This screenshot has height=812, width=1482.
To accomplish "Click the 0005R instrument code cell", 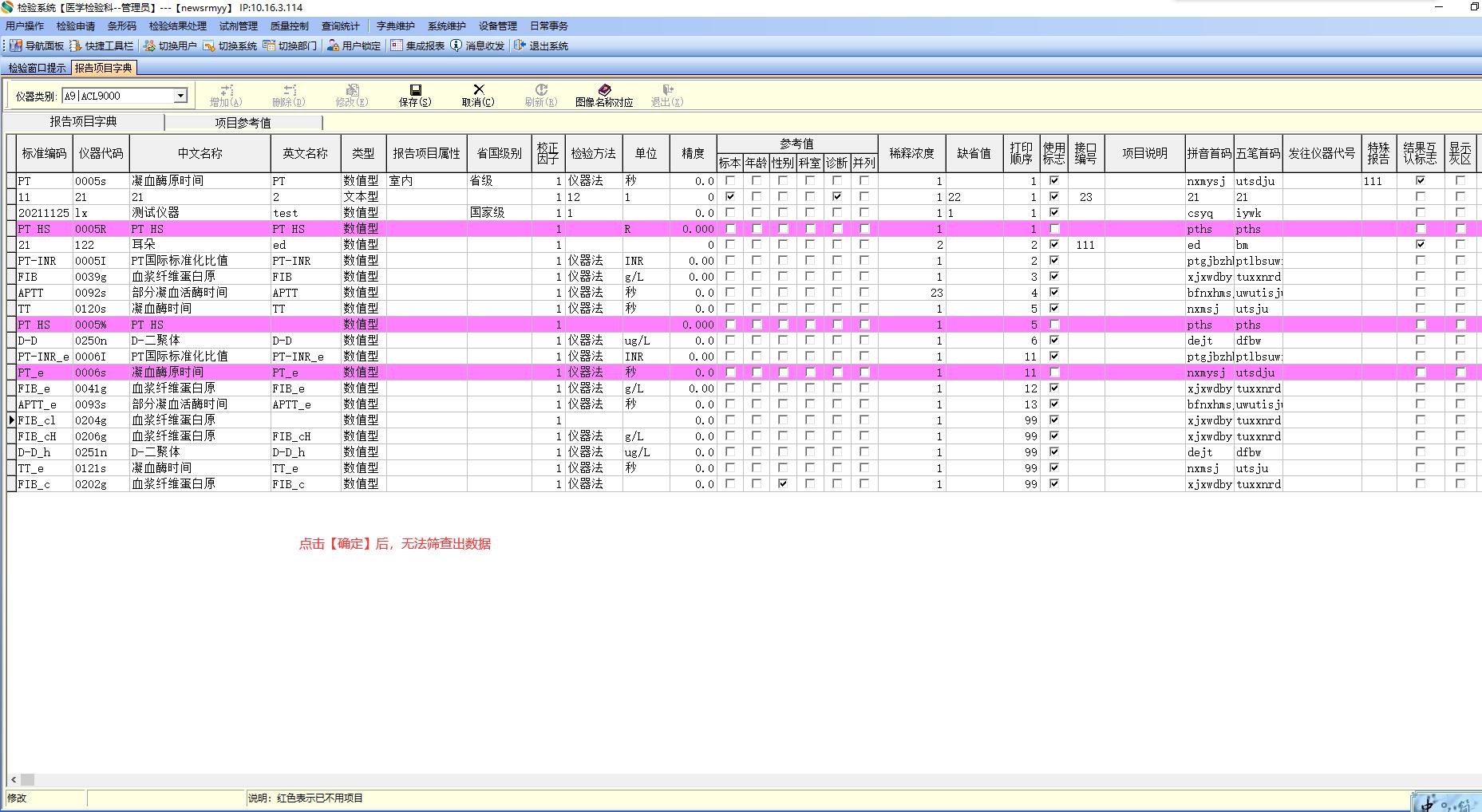I will (101, 229).
